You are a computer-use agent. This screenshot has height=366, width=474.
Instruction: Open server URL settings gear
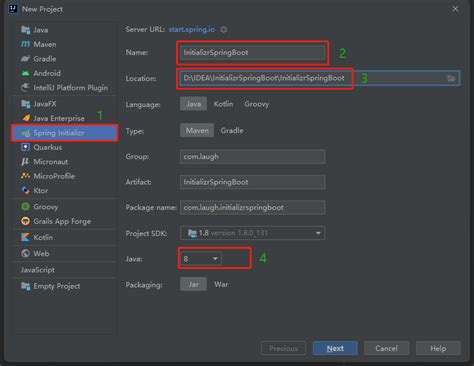click(224, 30)
